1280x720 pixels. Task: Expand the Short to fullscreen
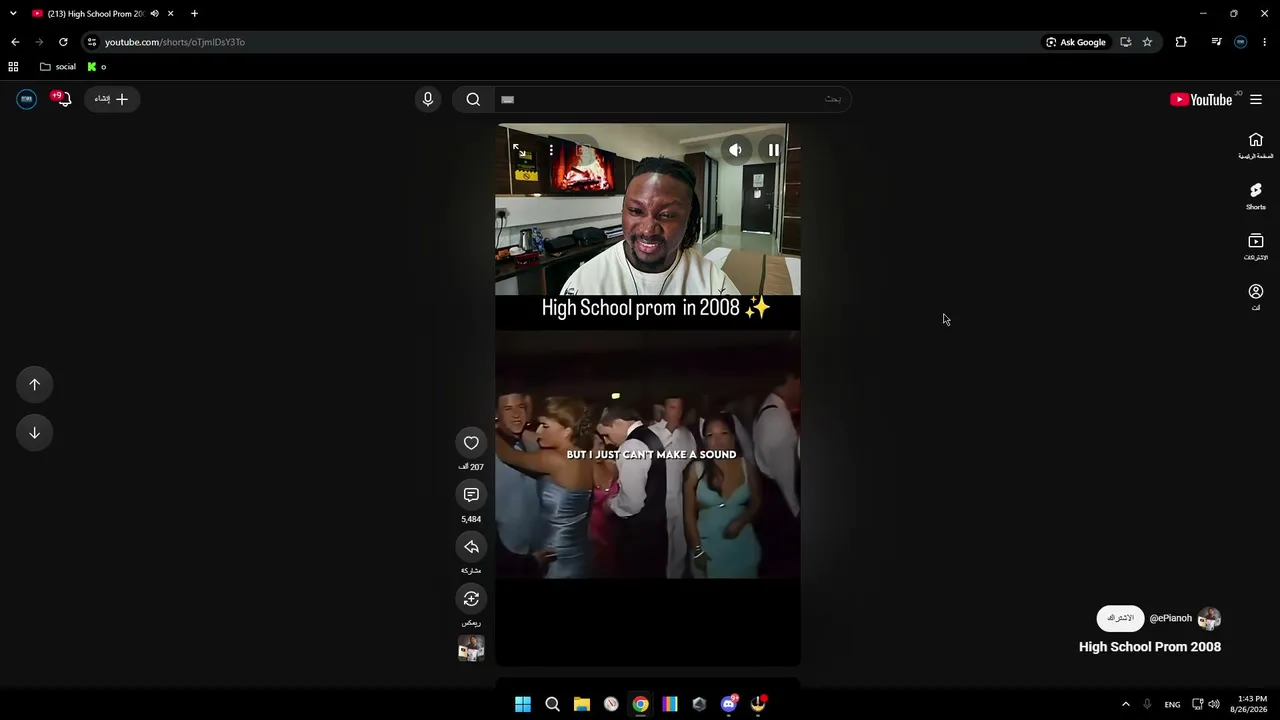click(519, 150)
